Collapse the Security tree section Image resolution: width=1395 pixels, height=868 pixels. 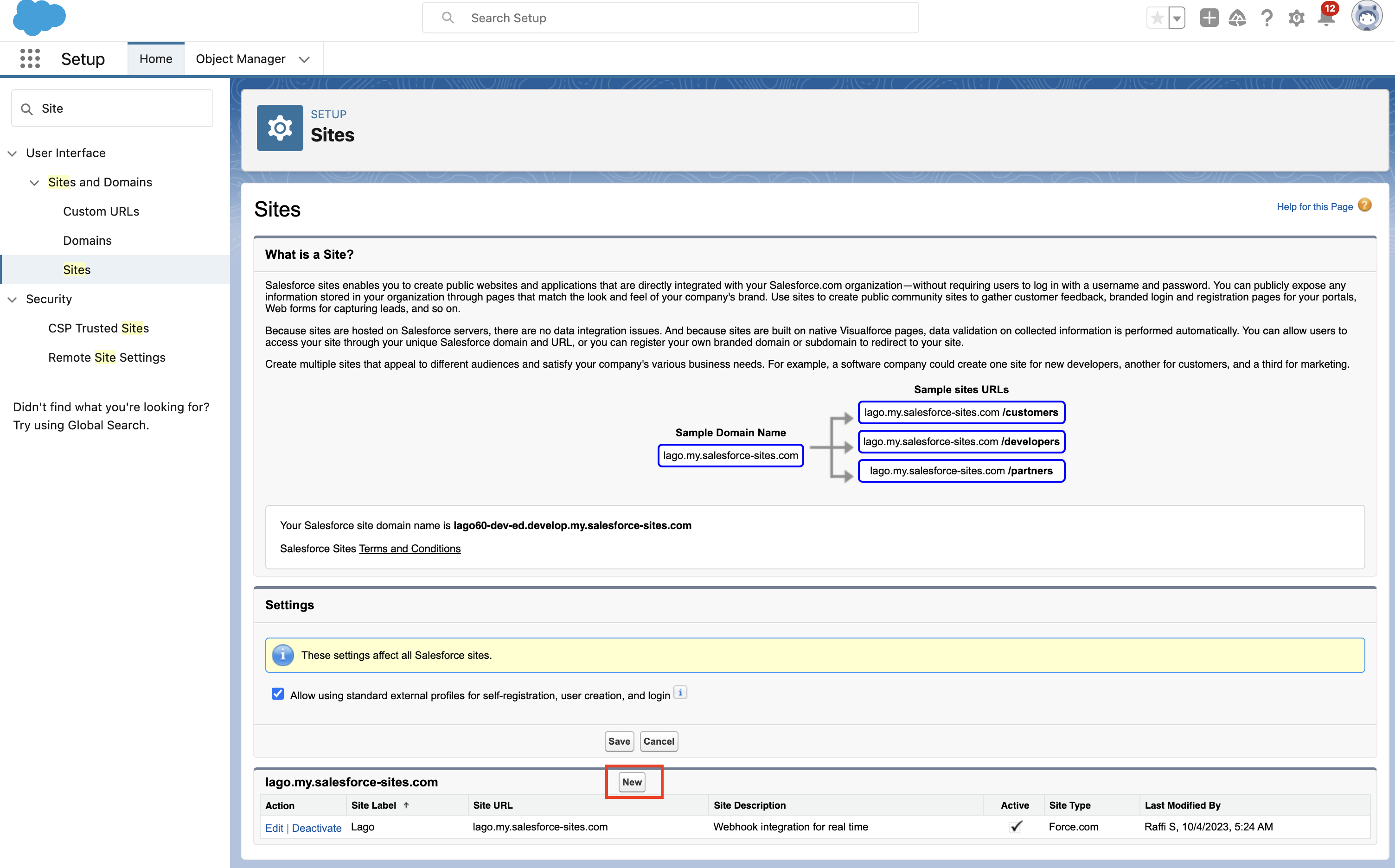pos(12,300)
